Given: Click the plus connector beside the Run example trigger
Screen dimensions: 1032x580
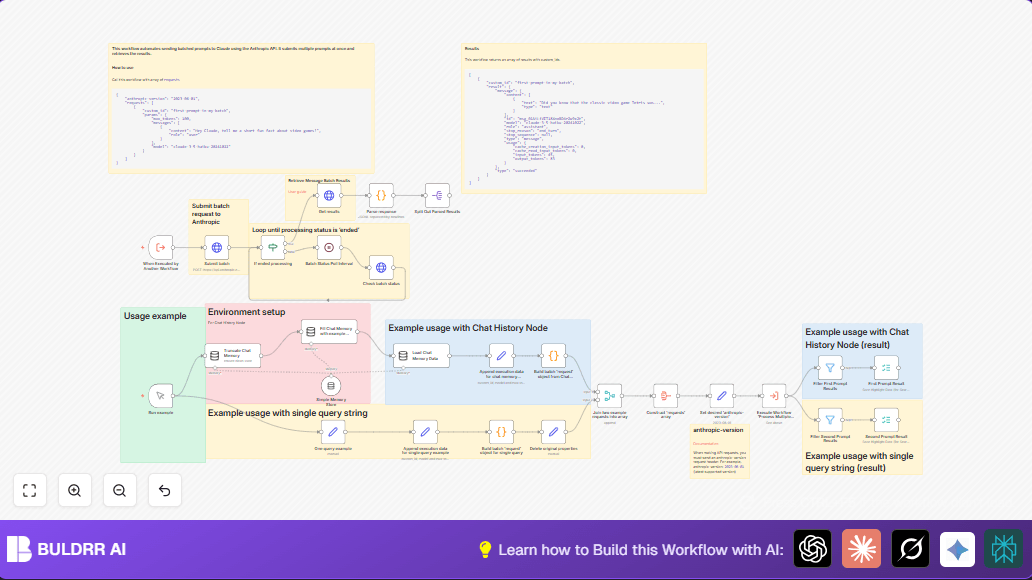Looking at the screenshot, I should tap(142, 396).
